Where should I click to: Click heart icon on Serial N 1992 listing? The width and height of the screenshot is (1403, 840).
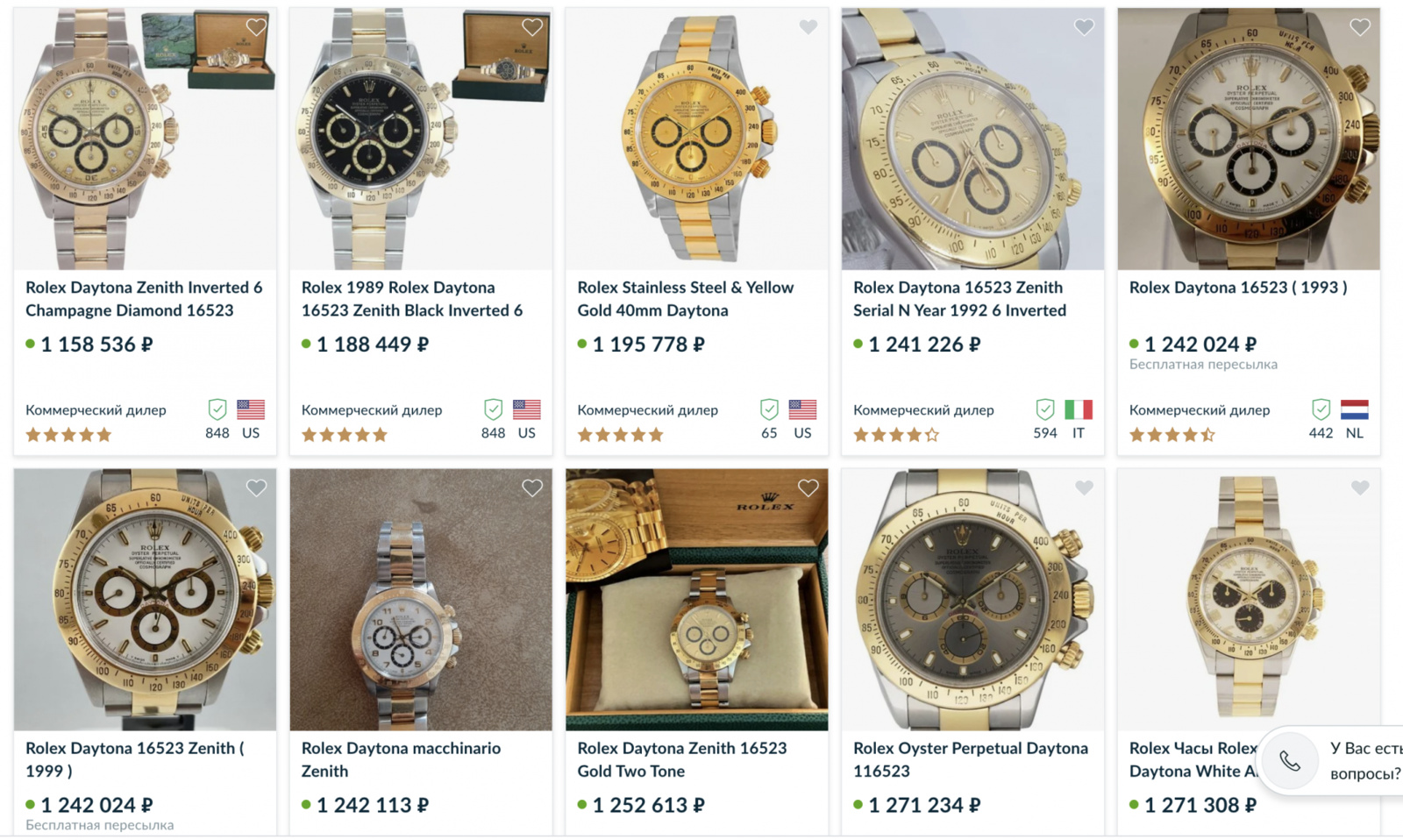(x=1084, y=27)
